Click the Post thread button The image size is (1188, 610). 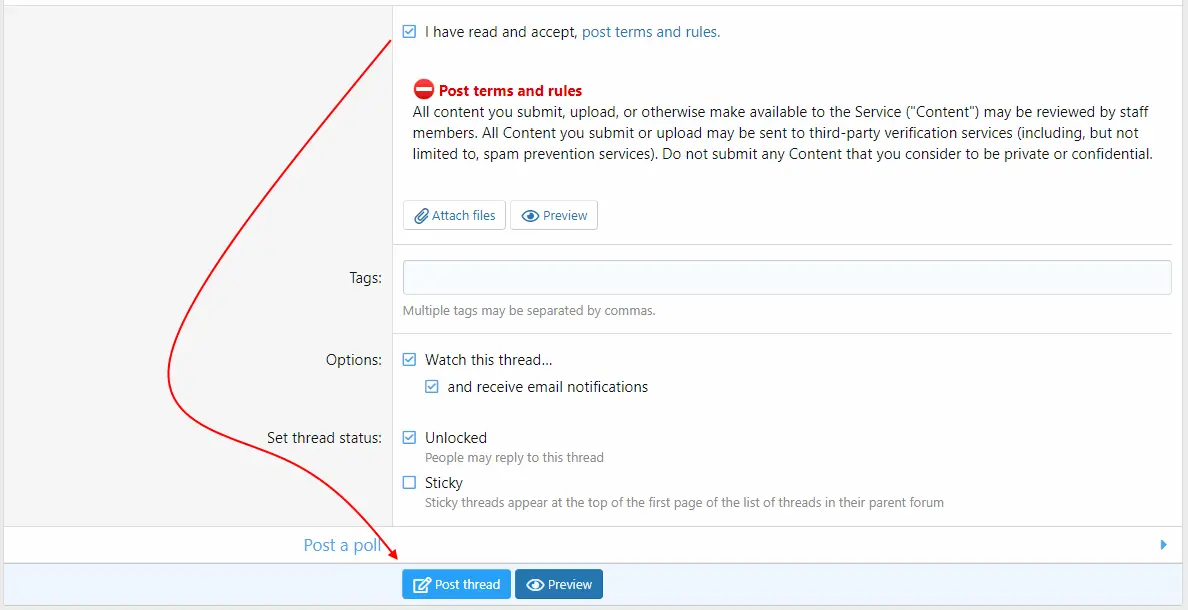coord(456,584)
